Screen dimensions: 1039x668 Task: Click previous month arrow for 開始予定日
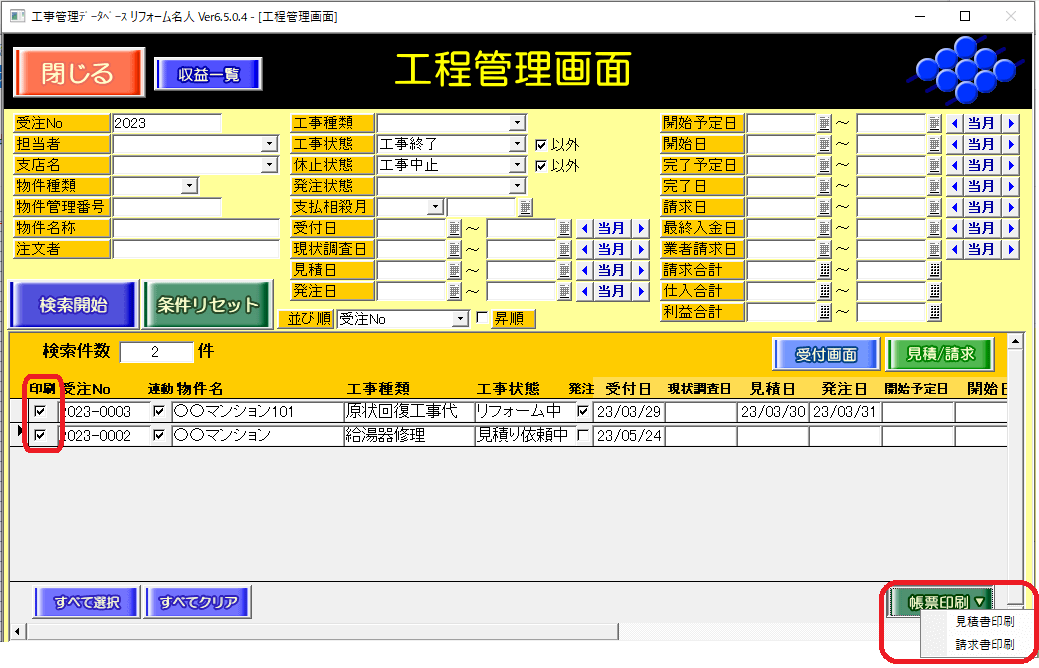(x=954, y=123)
